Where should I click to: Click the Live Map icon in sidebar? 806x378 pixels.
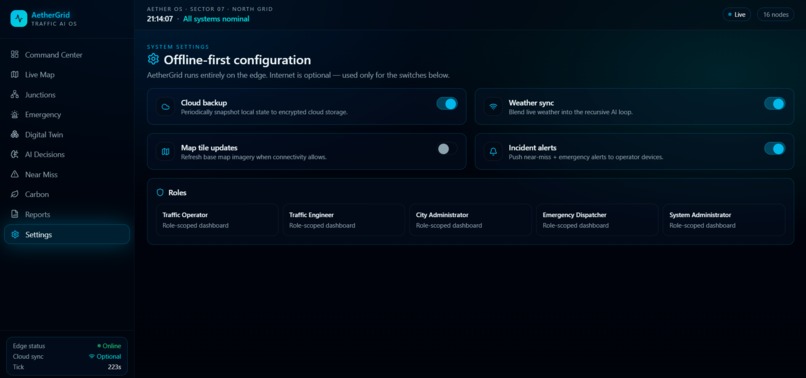pyautogui.click(x=15, y=75)
